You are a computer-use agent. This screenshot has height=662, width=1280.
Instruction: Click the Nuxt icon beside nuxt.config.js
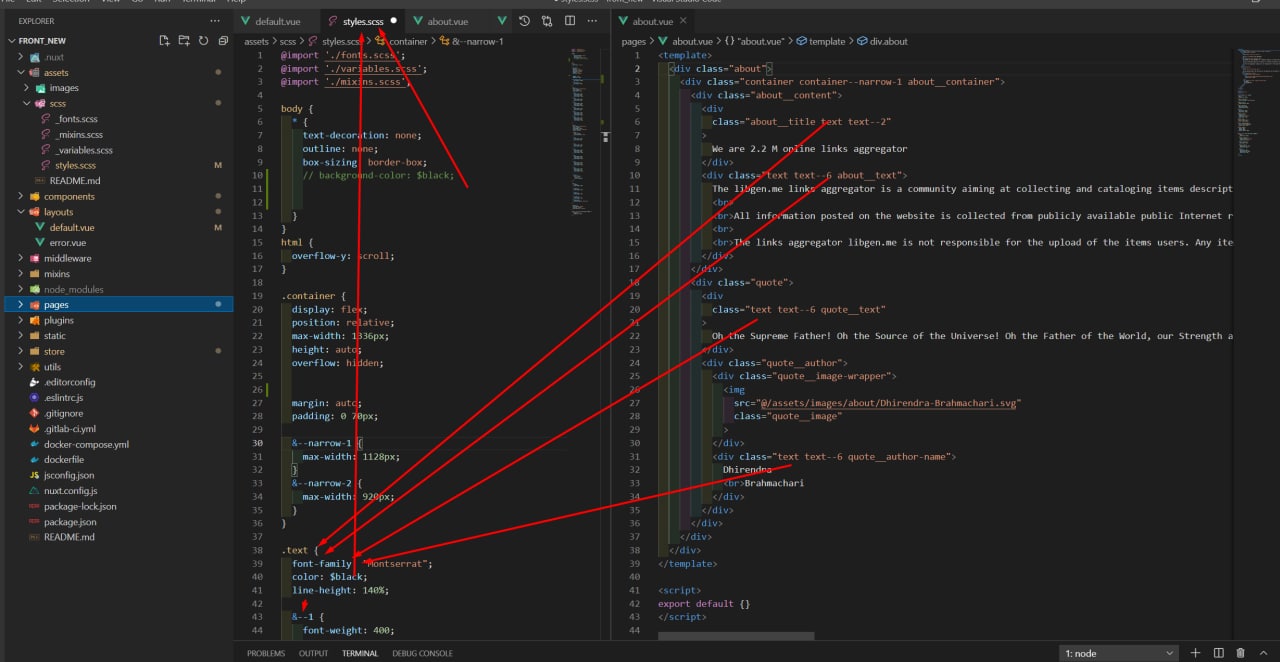click(34, 491)
